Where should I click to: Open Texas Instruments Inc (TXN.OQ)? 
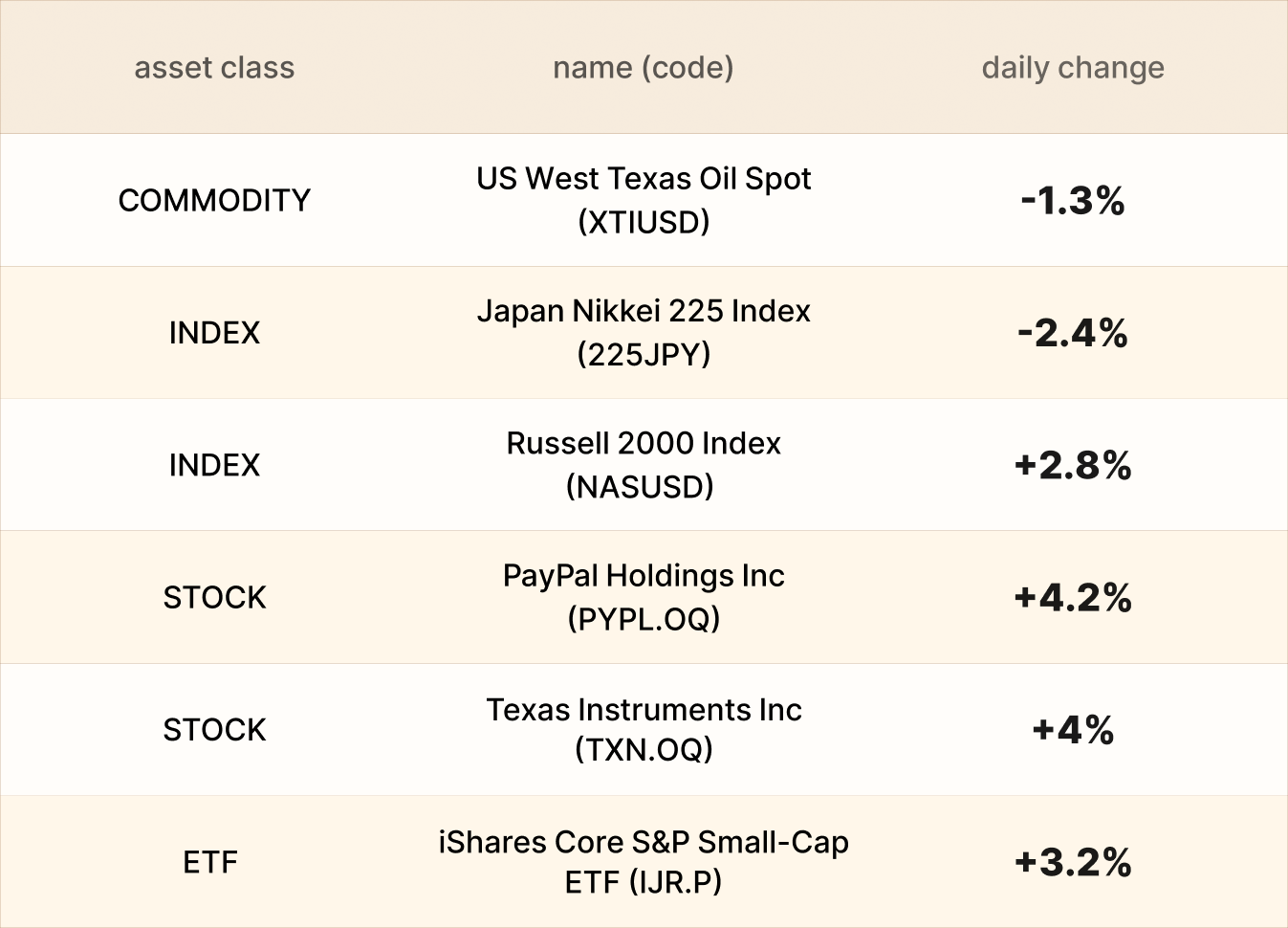coord(643,729)
